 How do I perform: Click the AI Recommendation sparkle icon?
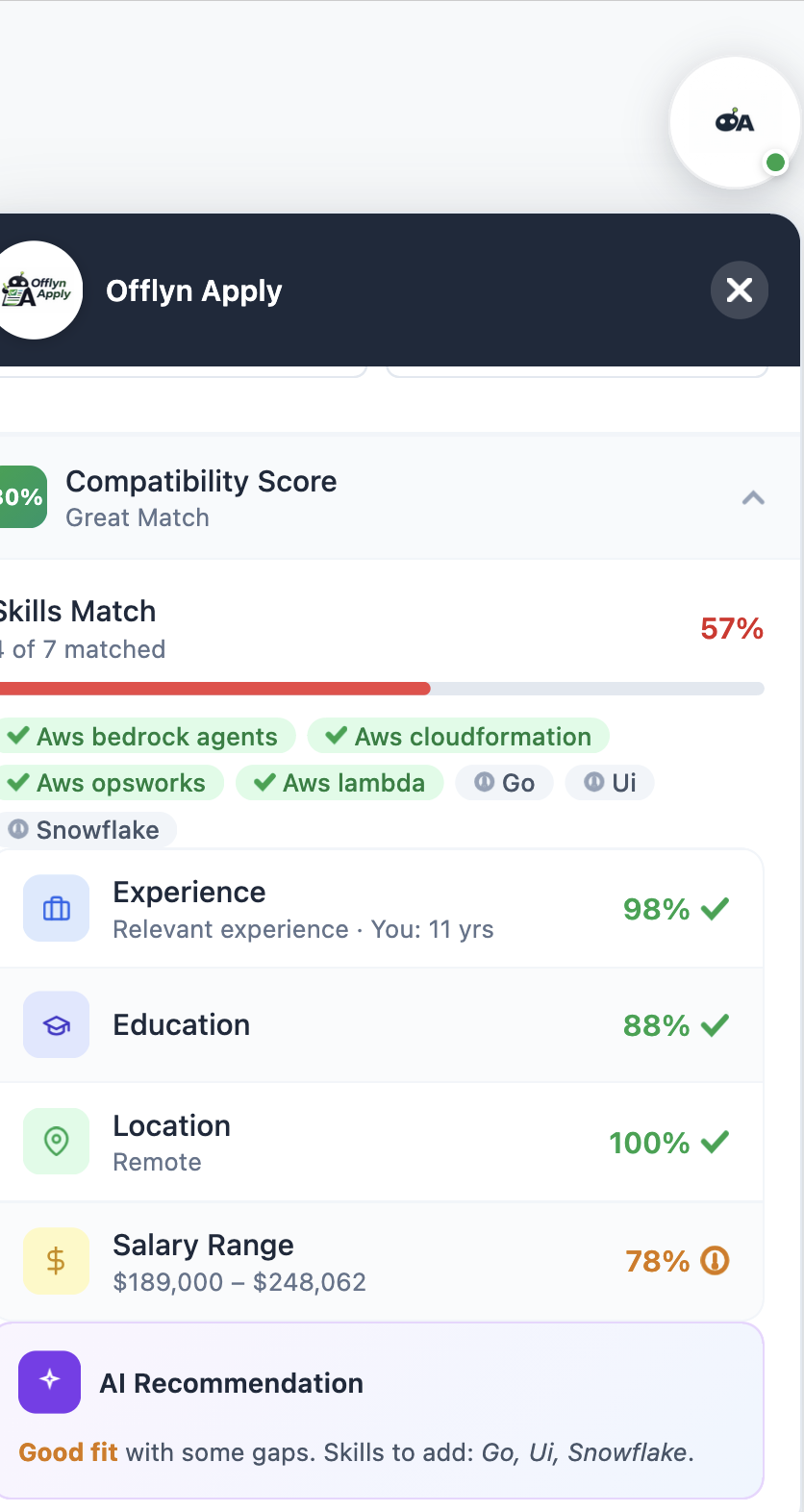point(47,1381)
